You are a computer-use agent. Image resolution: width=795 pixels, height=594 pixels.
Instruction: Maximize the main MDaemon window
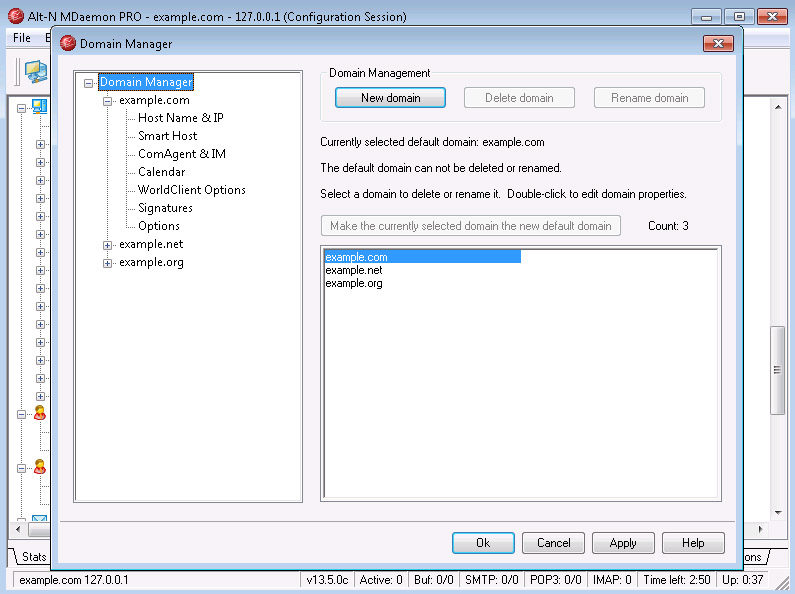click(739, 17)
